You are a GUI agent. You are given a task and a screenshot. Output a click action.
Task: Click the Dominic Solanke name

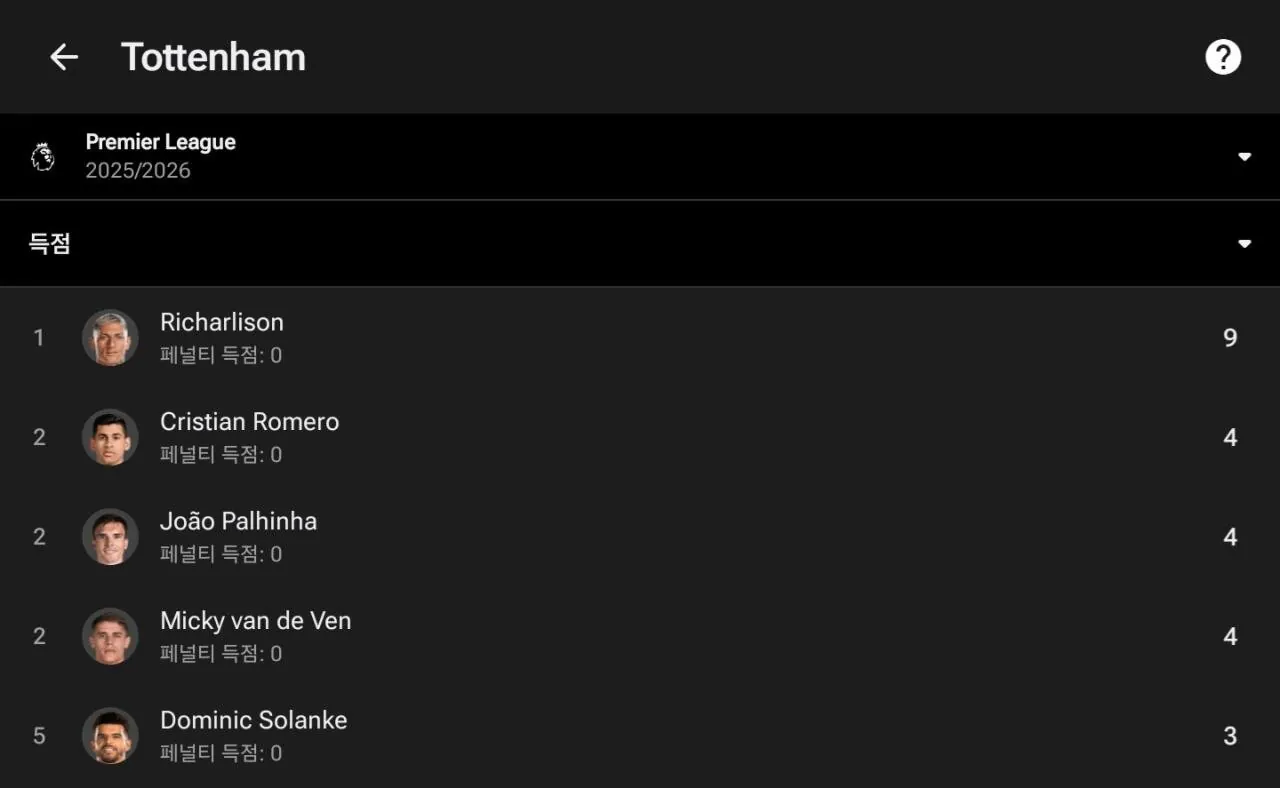point(253,720)
